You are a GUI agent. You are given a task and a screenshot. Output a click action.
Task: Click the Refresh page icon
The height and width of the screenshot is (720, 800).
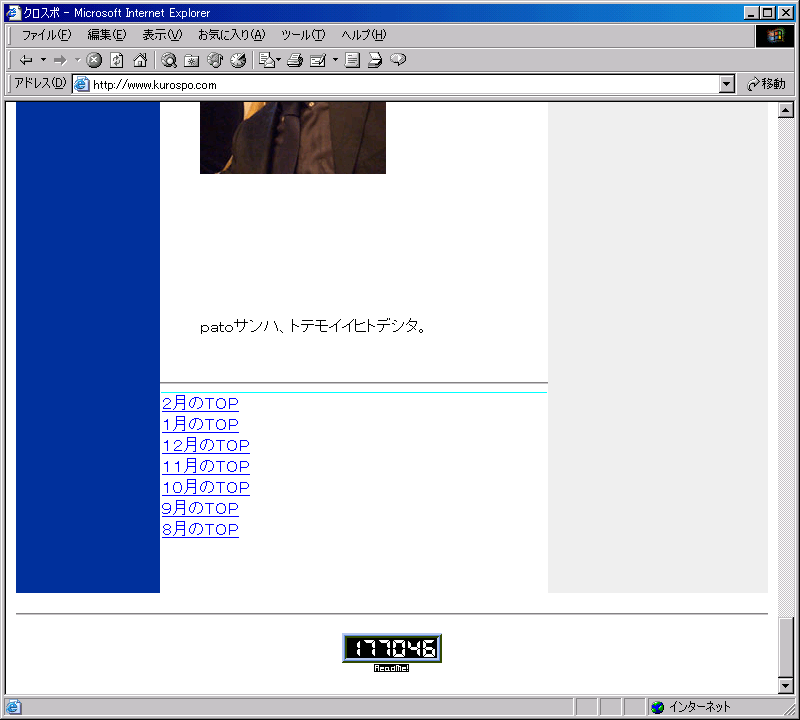pos(117,60)
